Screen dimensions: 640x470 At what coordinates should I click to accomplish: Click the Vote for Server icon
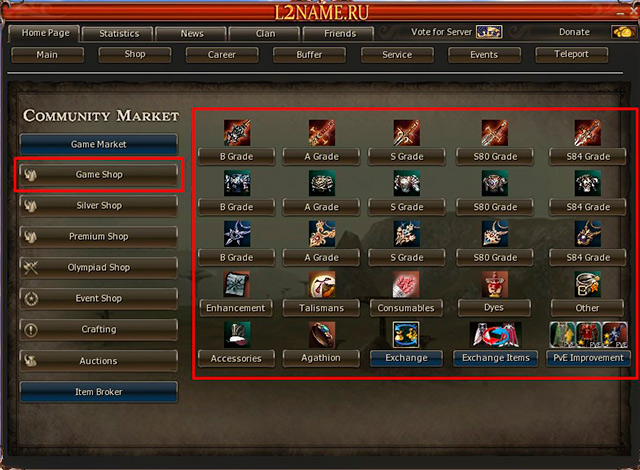[489, 32]
